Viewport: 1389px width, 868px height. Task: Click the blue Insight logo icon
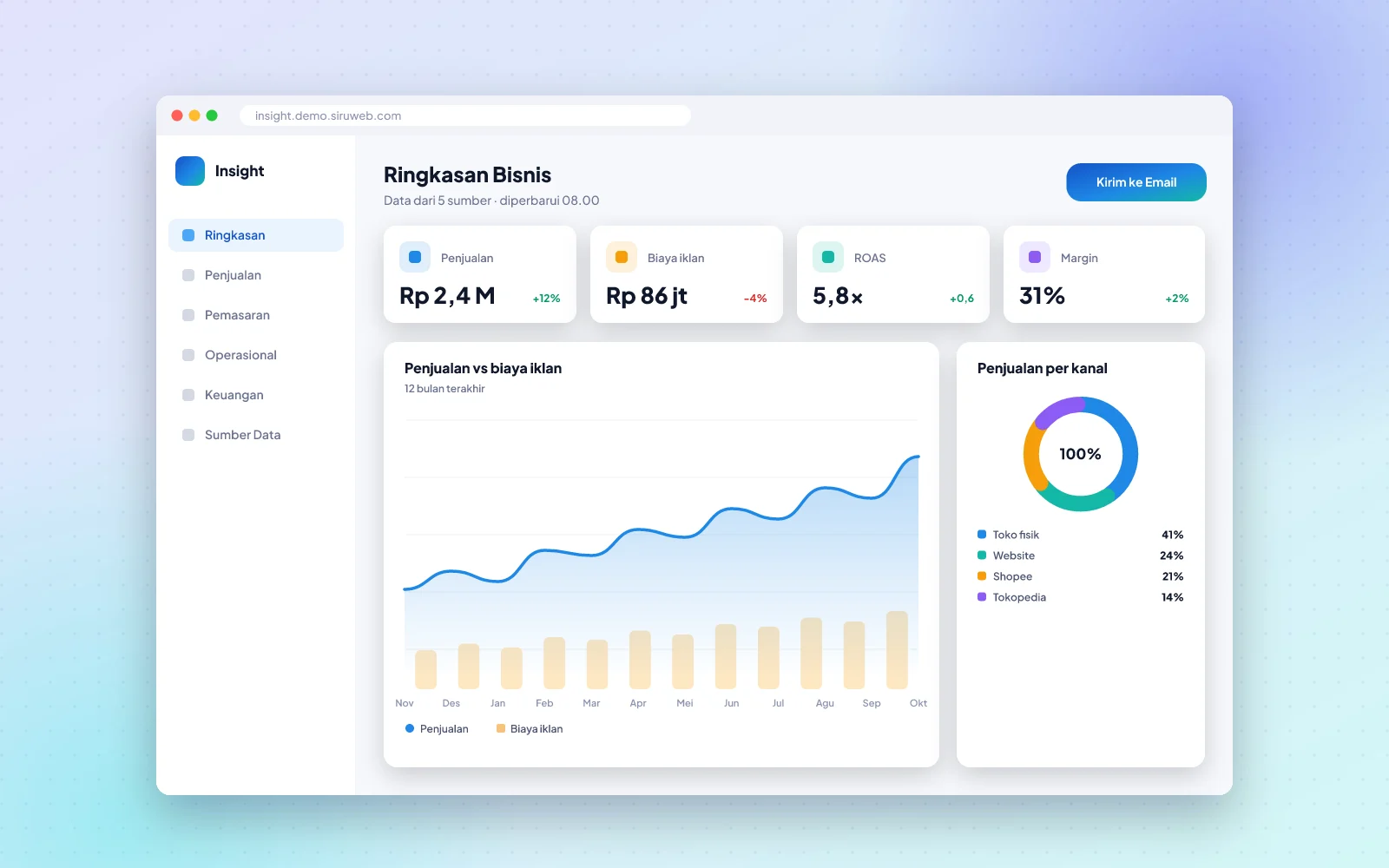click(190, 171)
